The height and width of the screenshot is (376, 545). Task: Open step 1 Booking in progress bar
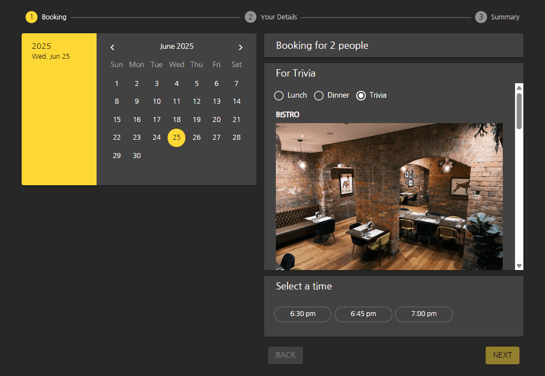pos(46,17)
